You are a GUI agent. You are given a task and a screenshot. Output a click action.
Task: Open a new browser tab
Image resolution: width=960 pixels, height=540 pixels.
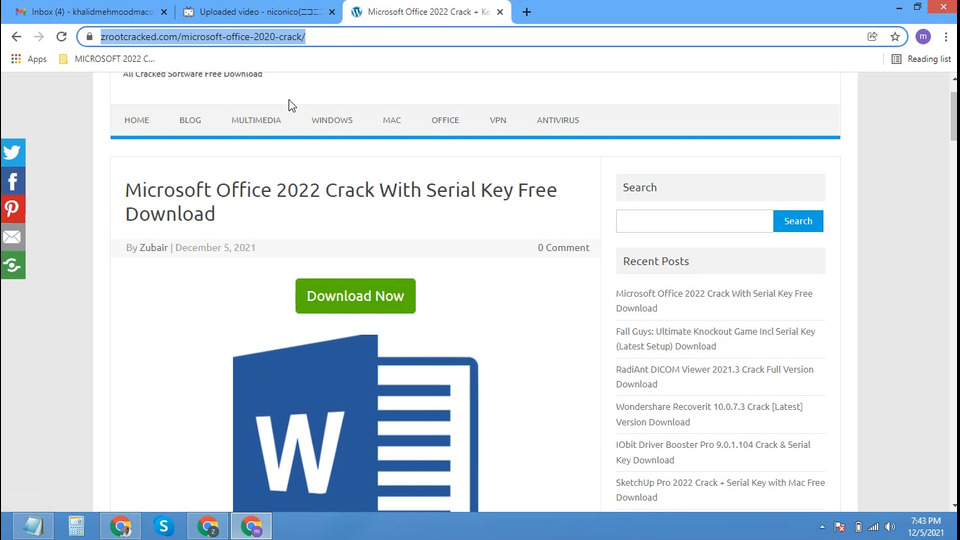pos(527,12)
